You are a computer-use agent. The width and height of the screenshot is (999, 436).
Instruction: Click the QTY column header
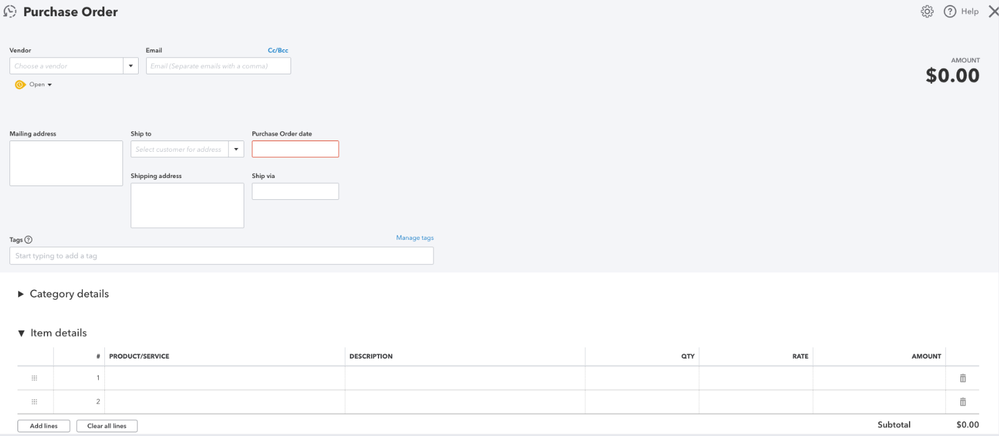687,356
